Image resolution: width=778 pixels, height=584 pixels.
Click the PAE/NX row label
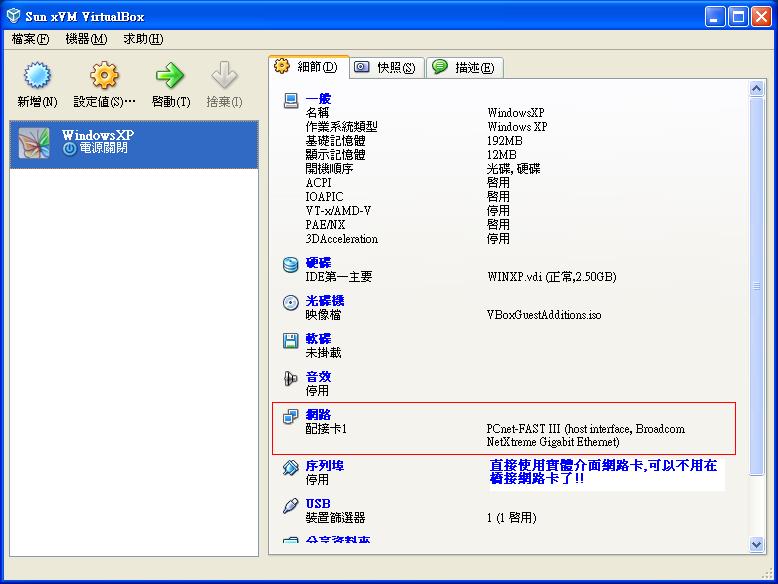tap(325, 225)
